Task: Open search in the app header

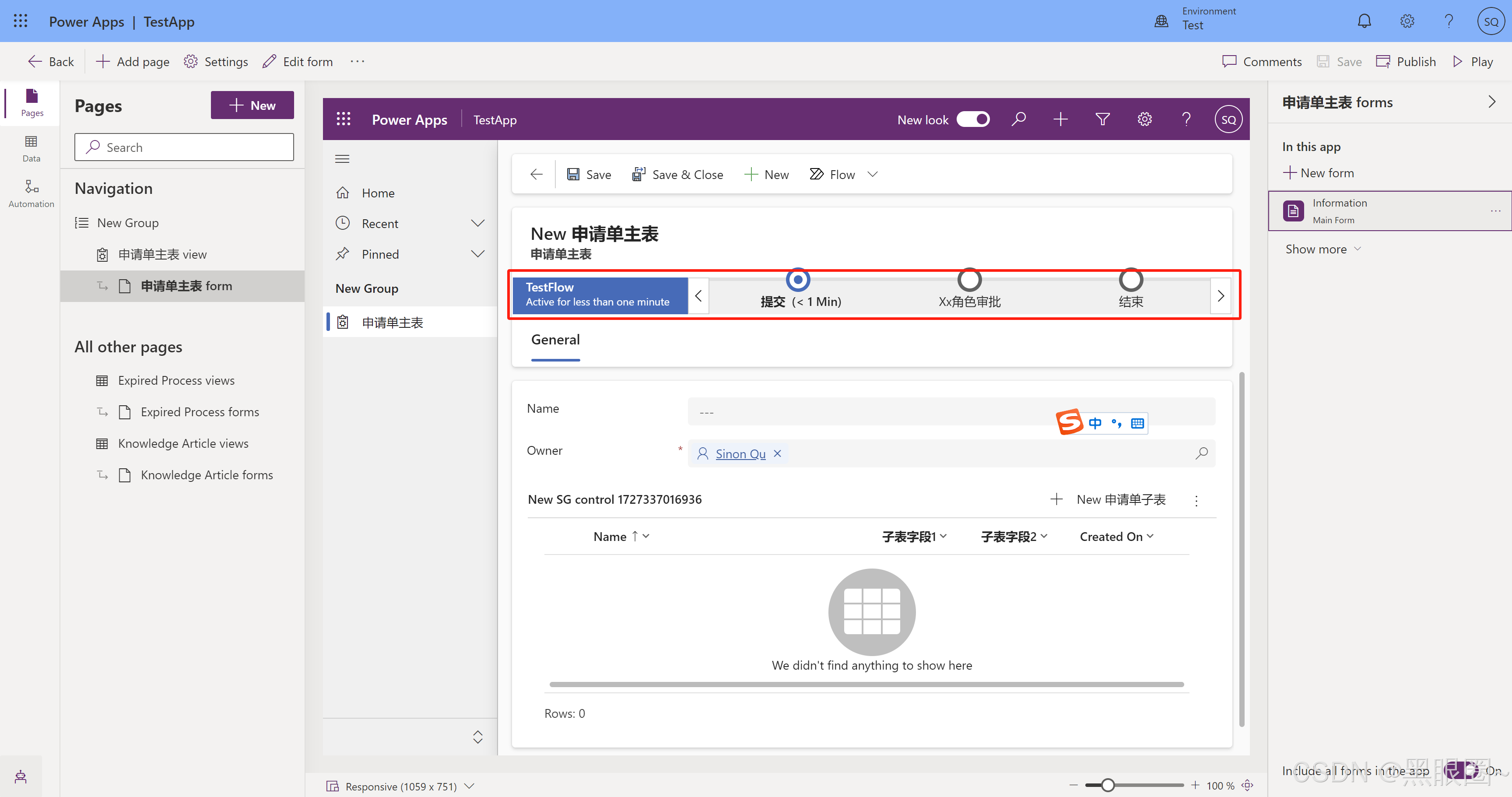Action: click(1019, 119)
